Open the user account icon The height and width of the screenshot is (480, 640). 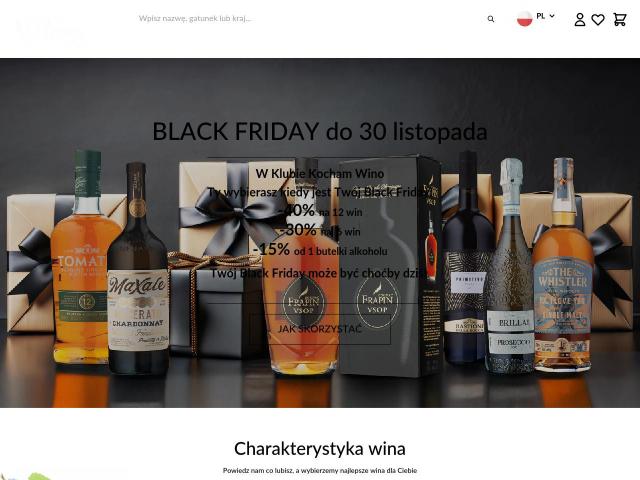(x=580, y=19)
